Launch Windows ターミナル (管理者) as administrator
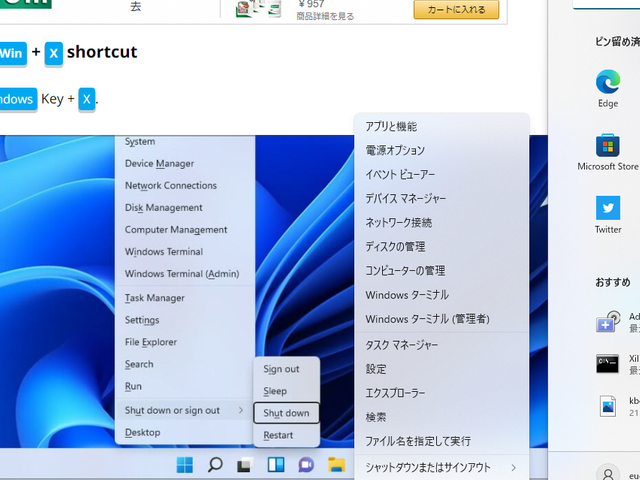Screen dimensions: 640x480 442,319
